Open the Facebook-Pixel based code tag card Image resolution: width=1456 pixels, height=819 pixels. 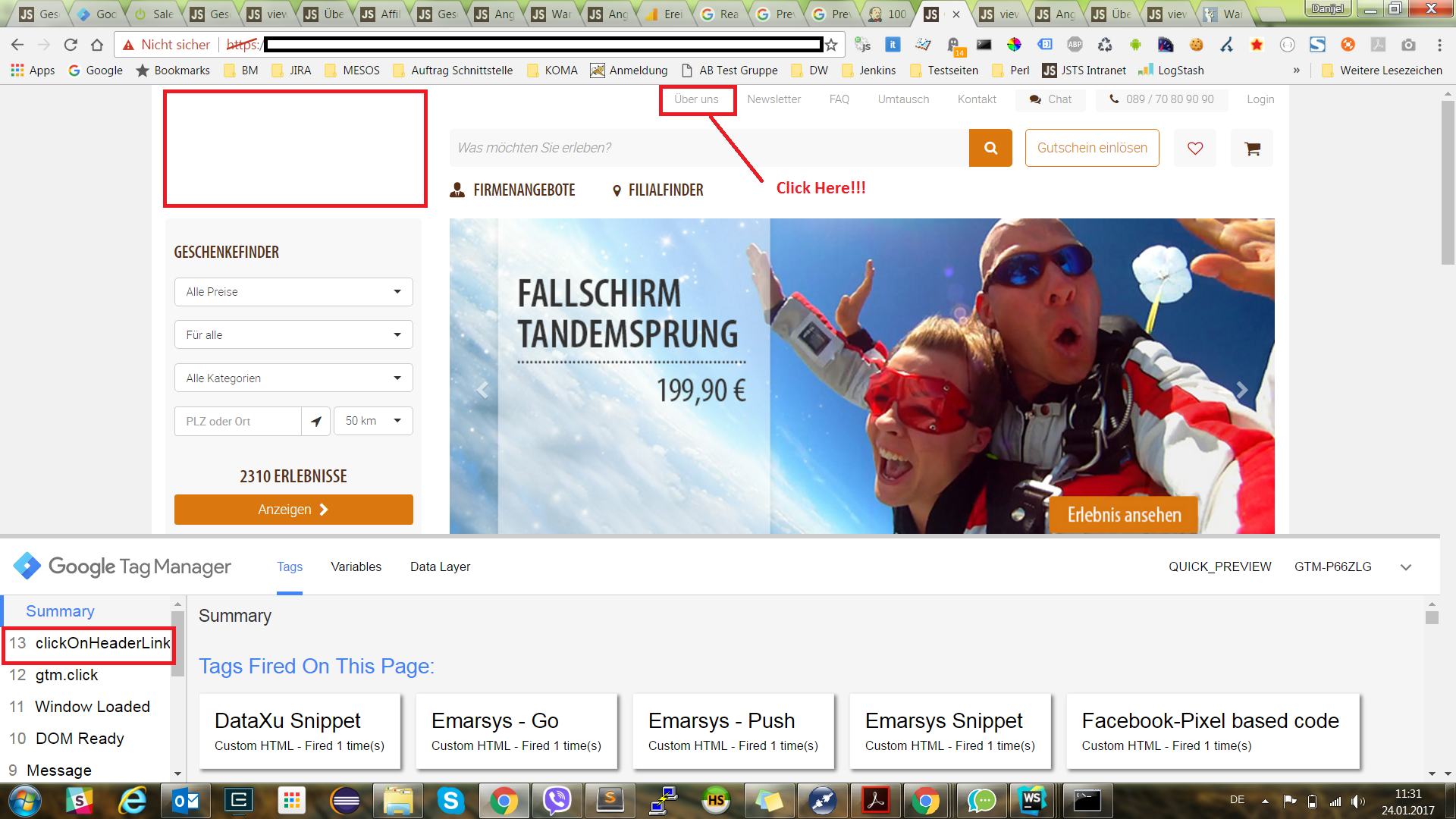point(1213,731)
